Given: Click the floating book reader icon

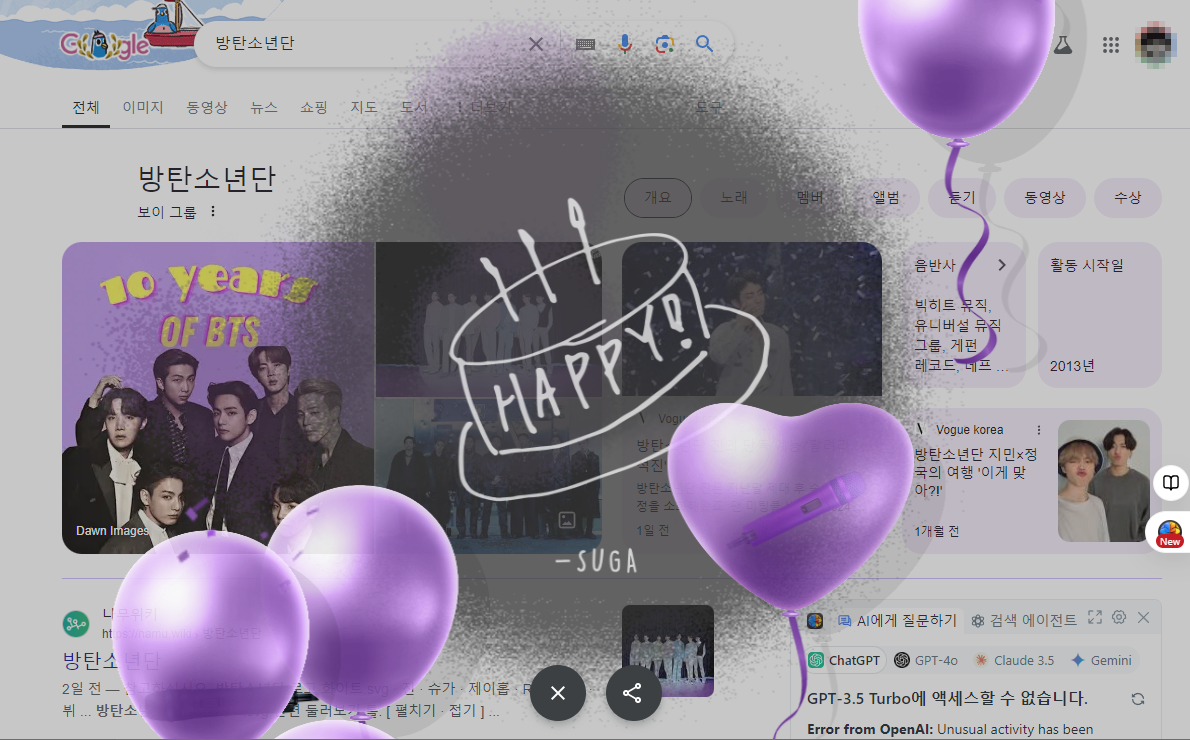Looking at the screenshot, I should (x=1171, y=483).
